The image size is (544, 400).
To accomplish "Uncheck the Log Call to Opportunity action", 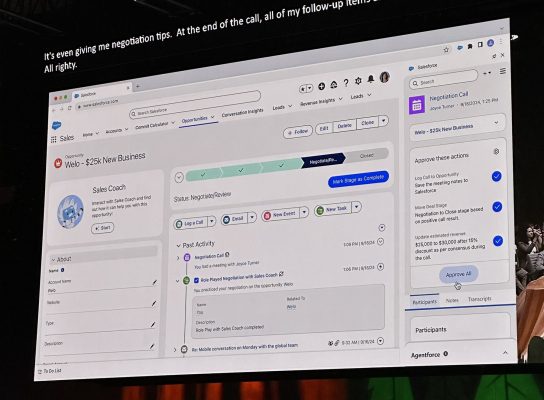I will click(496, 176).
